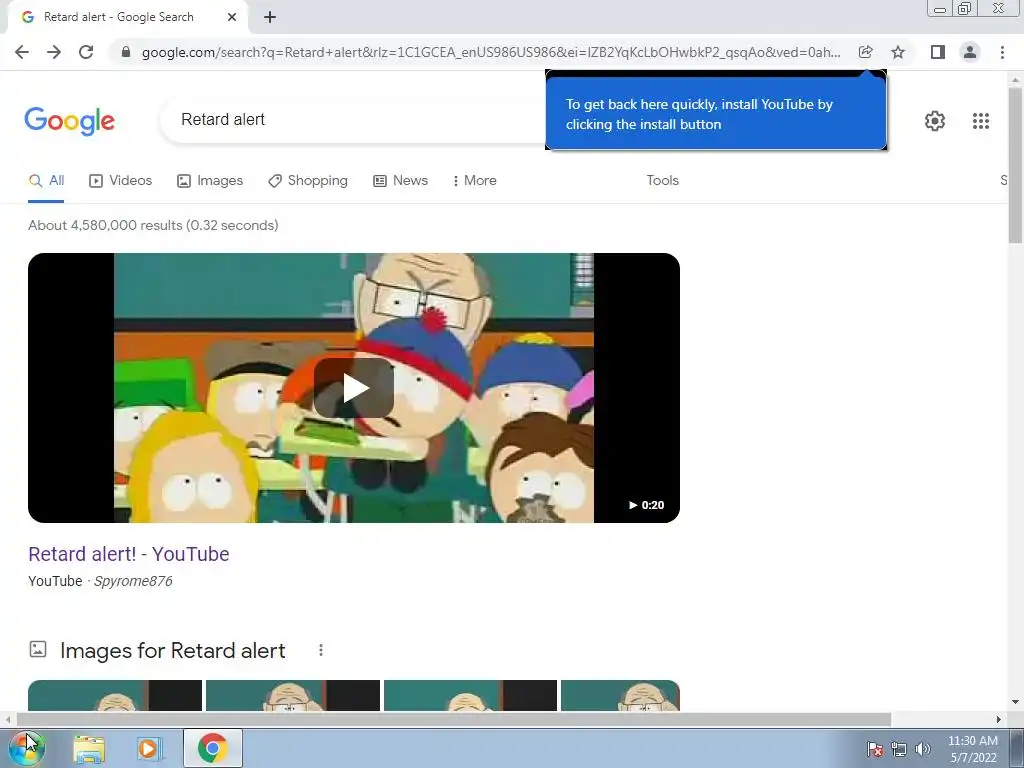Viewport: 1024px width, 768px height.
Task: Click the Spyrome876 channel name
Action: pyautogui.click(x=133, y=581)
